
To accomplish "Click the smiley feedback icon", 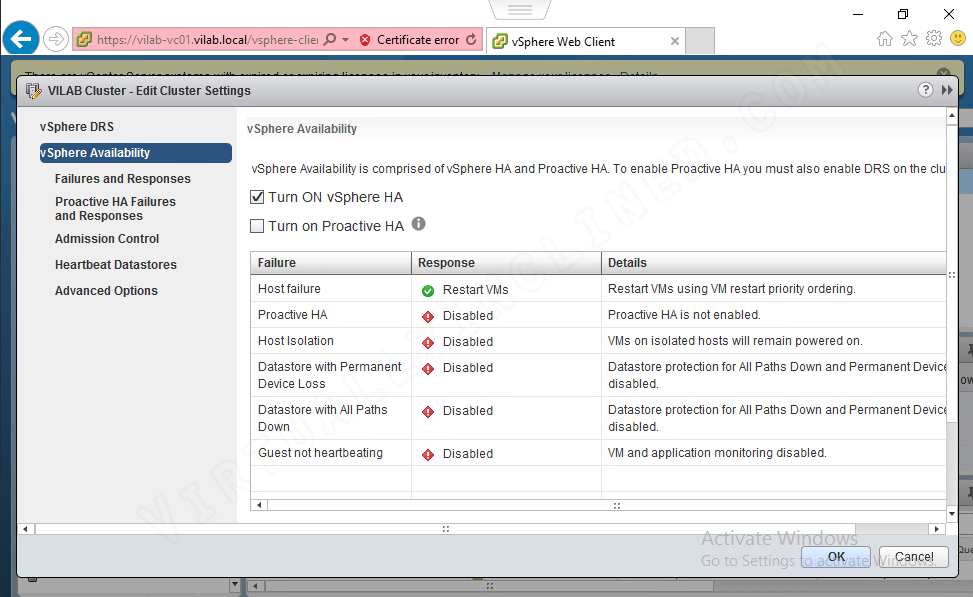I will [958, 38].
